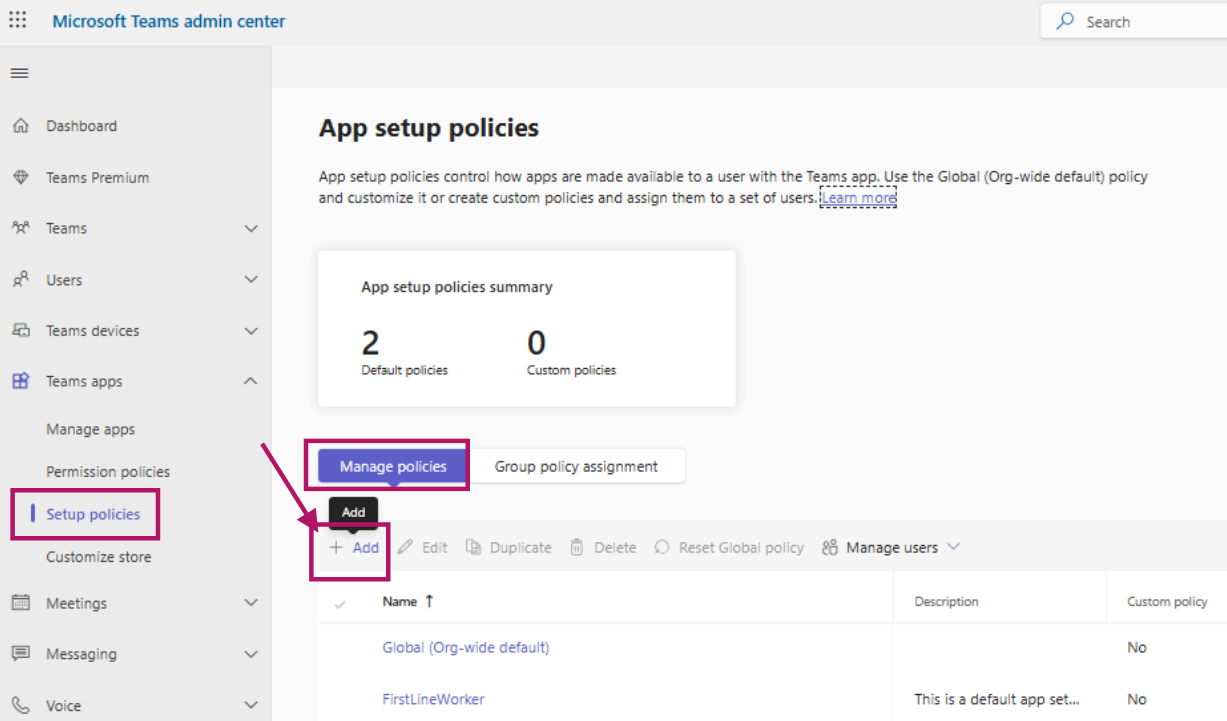The width and height of the screenshot is (1227, 721).
Task: Click the Dashboard label in sidebar
Action: click(x=81, y=126)
